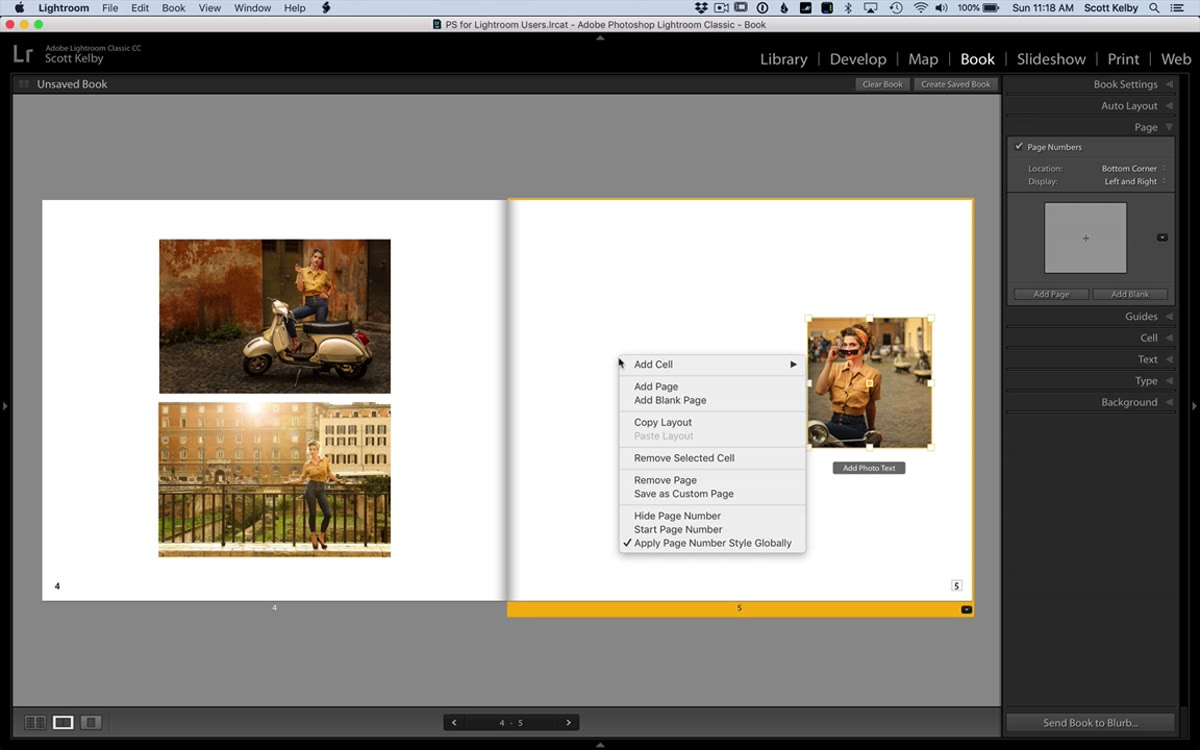
Task: Click the Clear Book button
Action: tap(882, 84)
